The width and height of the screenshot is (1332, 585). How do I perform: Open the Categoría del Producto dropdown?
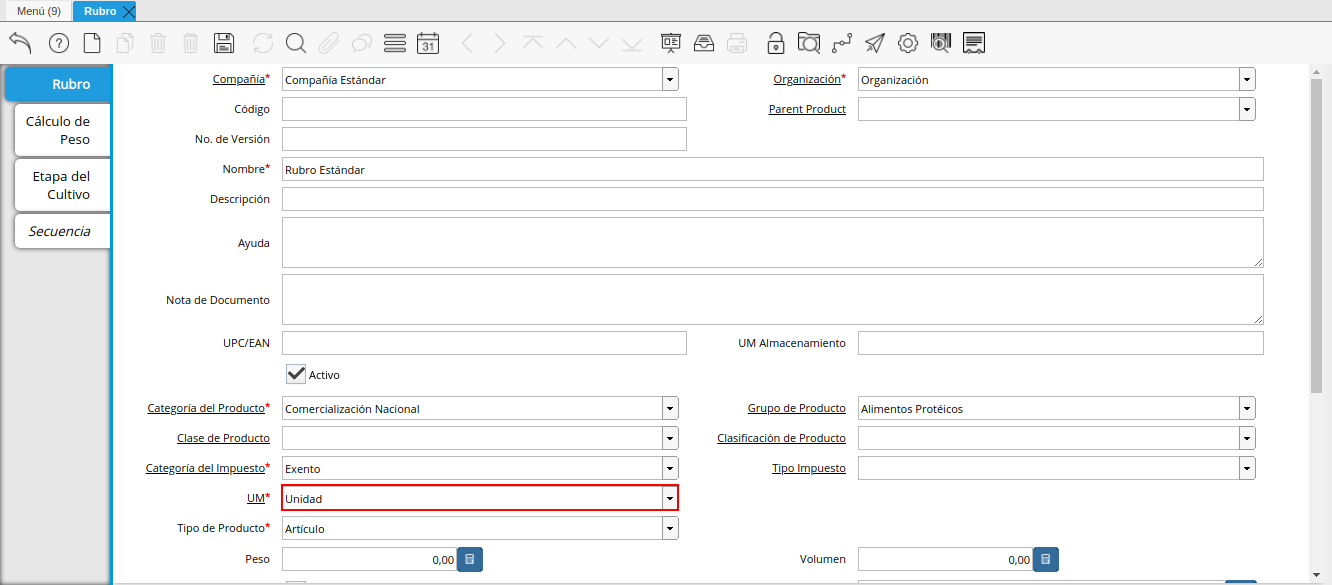[x=669, y=409]
